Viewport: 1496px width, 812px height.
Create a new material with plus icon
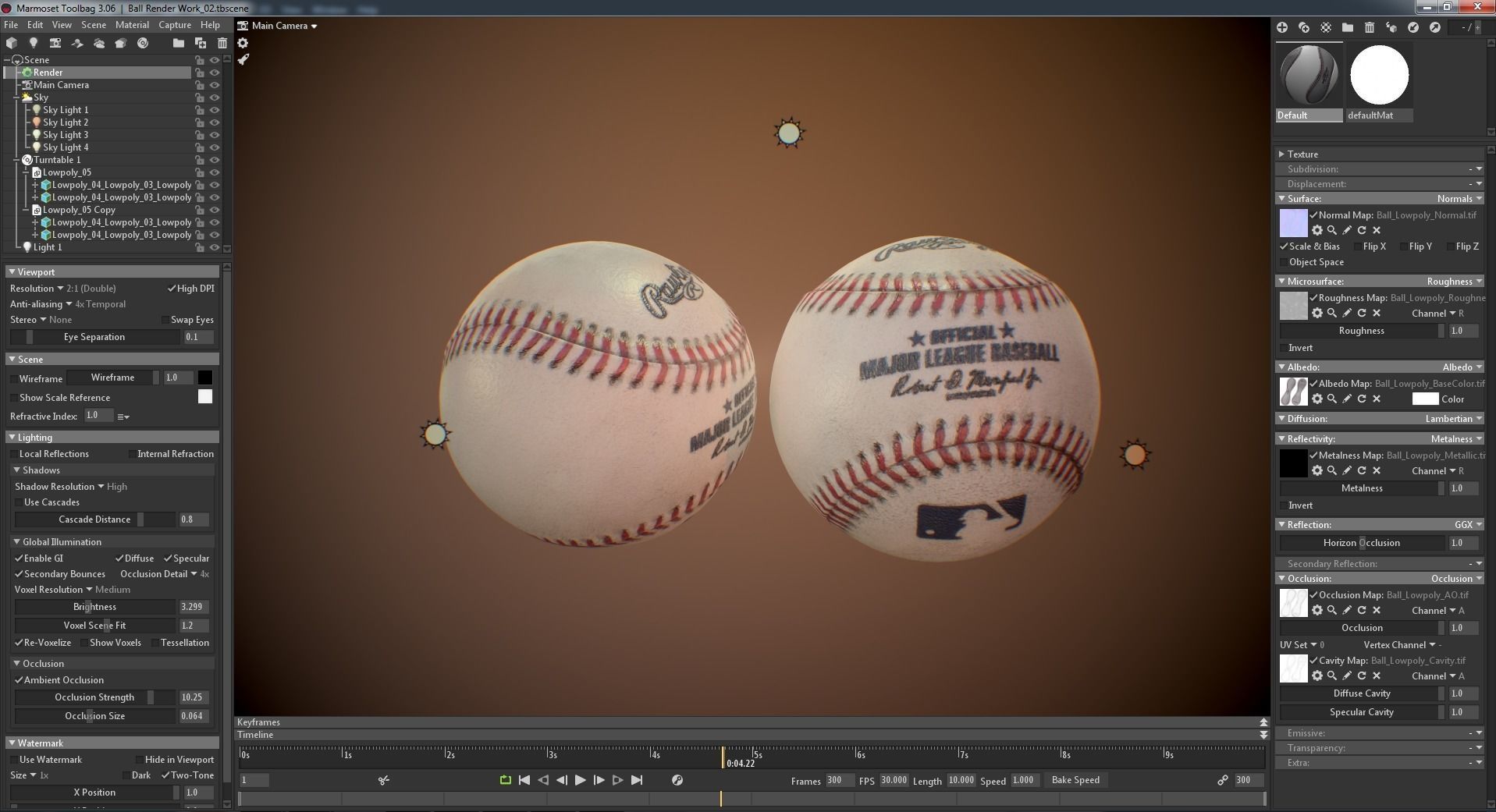point(1282,27)
